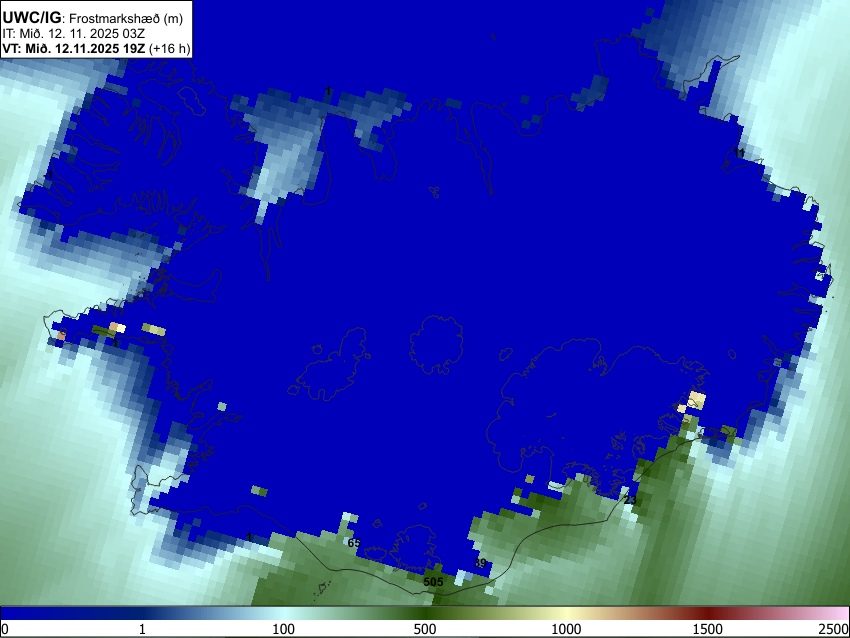Image resolution: width=850 pixels, height=638 pixels.
Task: Click the '1000' label on the legend scale
Action: [566, 629]
